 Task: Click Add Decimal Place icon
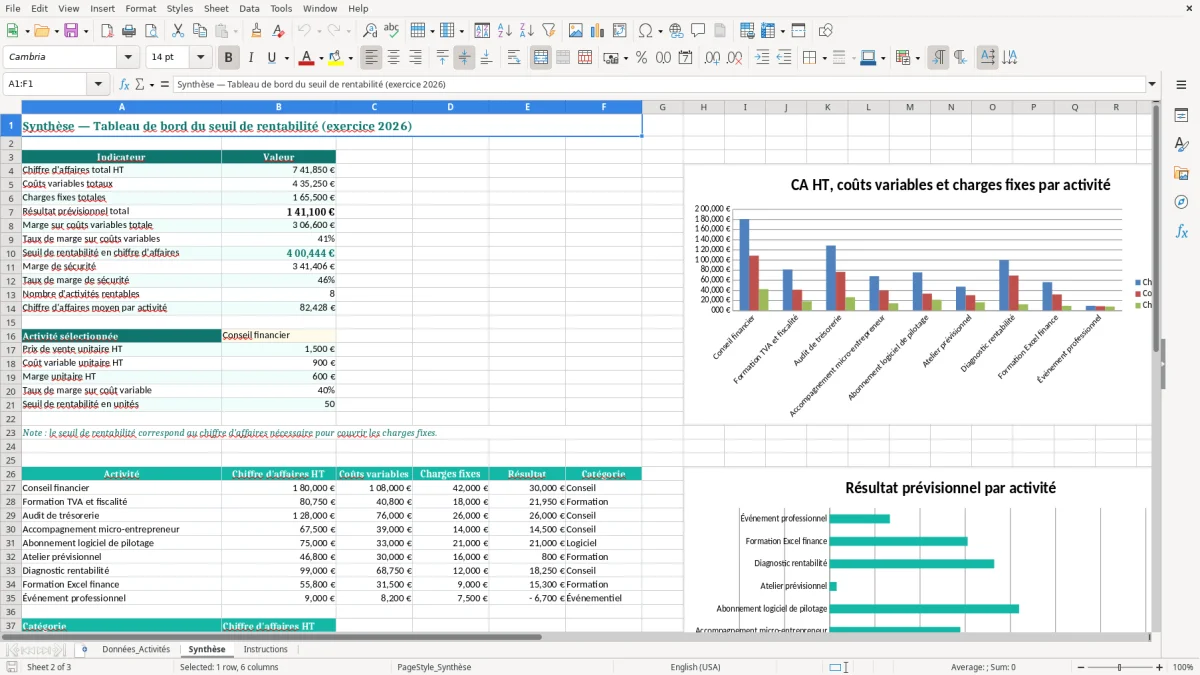tap(712, 58)
